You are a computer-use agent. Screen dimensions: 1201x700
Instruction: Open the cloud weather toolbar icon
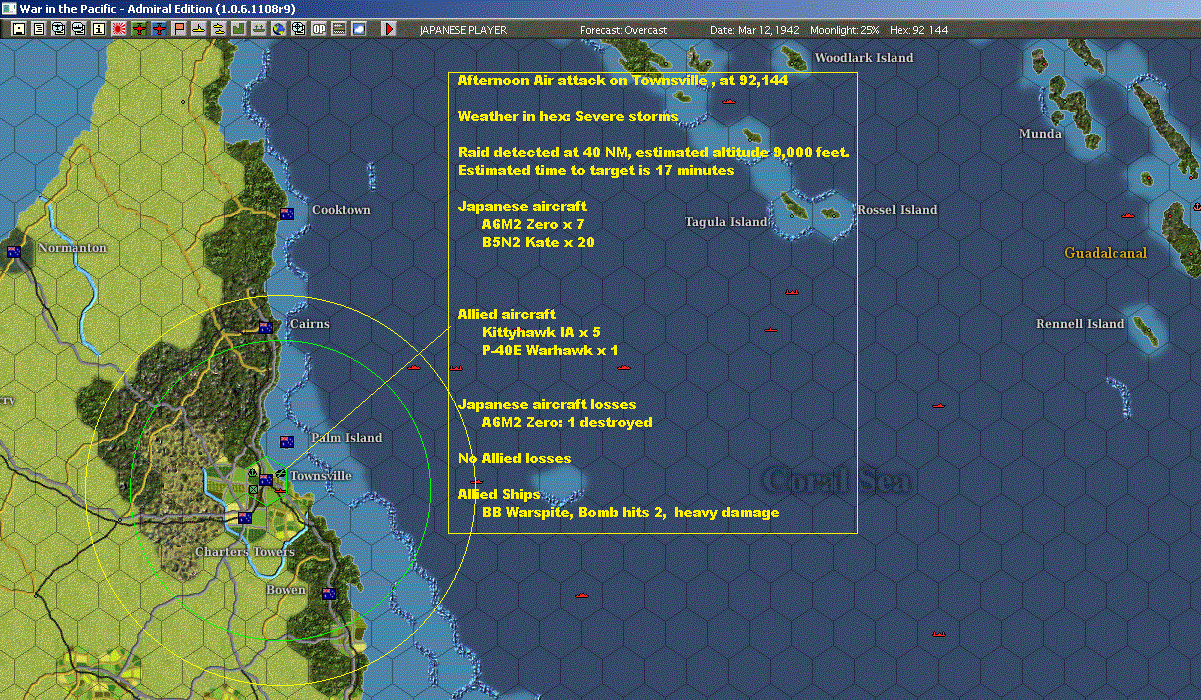(359, 29)
